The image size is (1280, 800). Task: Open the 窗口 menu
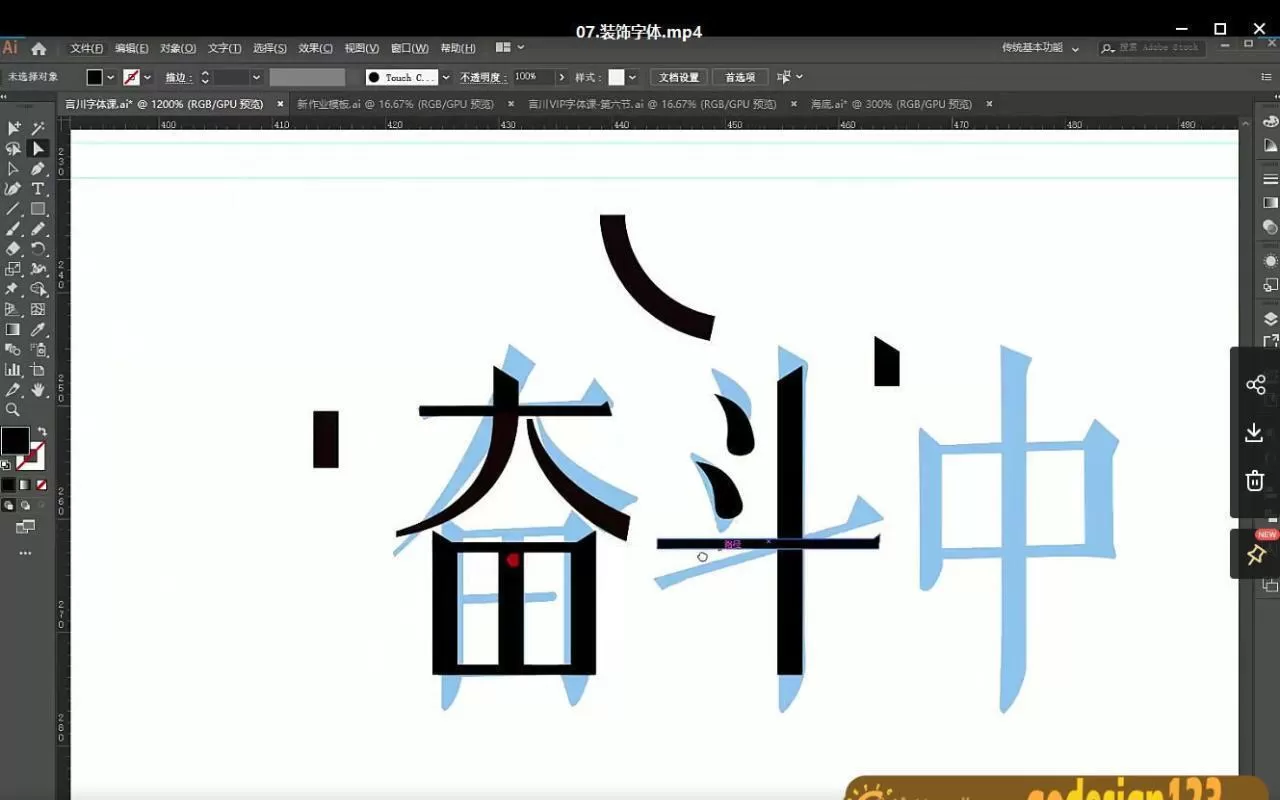pos(407,47)
